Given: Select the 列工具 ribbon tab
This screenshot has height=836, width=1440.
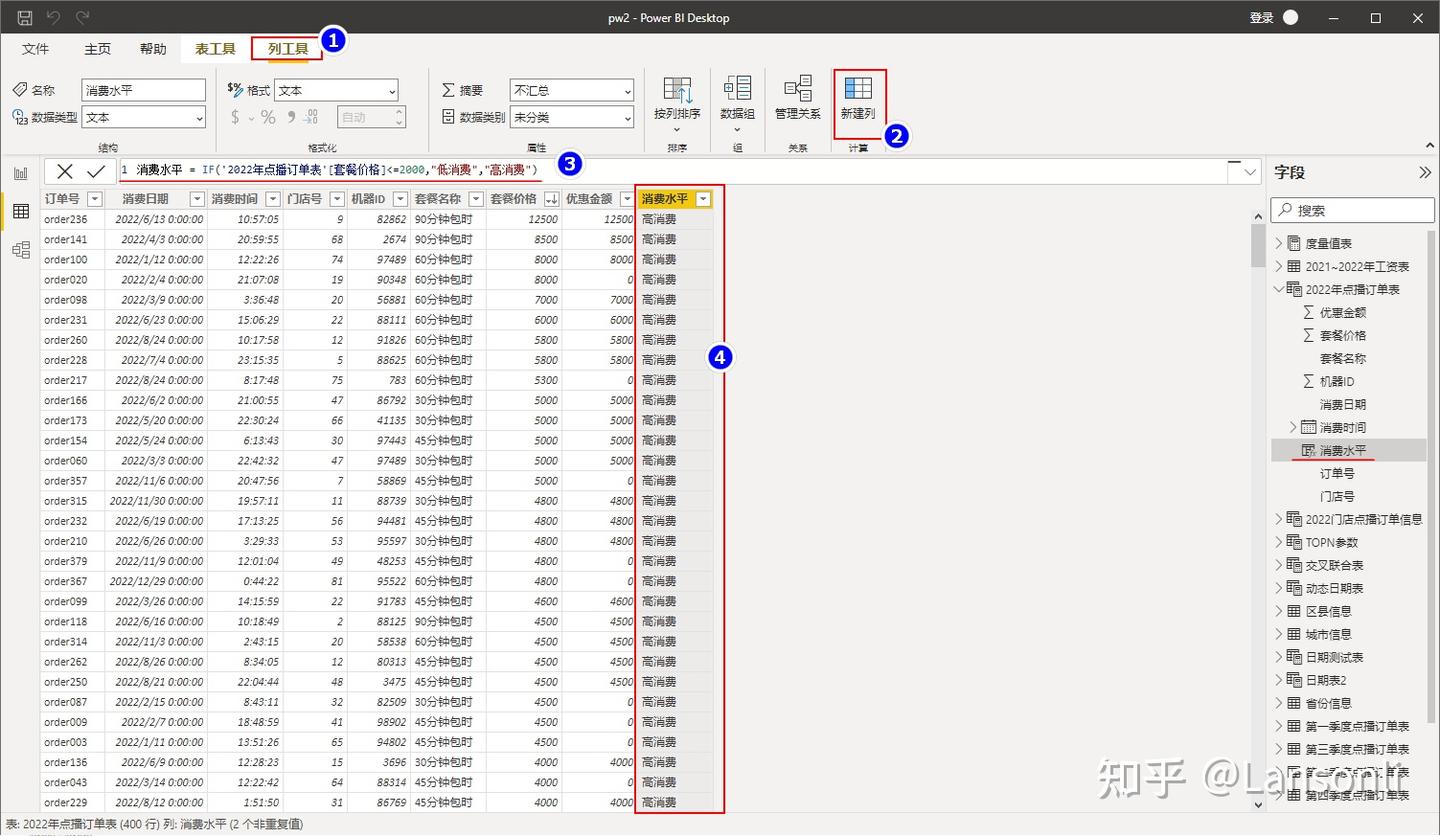Looking at the screenshot, I should pos(287,49).
